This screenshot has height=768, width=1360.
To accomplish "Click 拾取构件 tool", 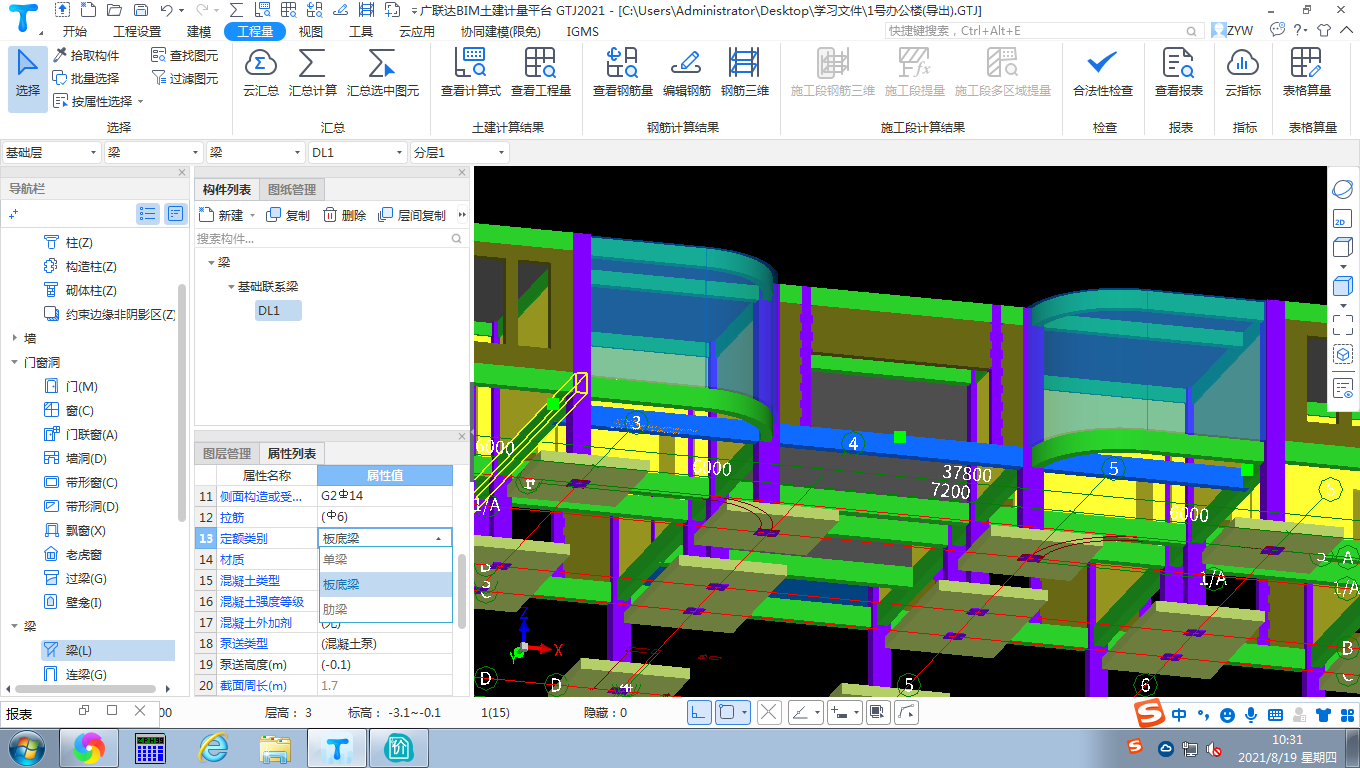I will pyautogui.click(x=87, y=56).
